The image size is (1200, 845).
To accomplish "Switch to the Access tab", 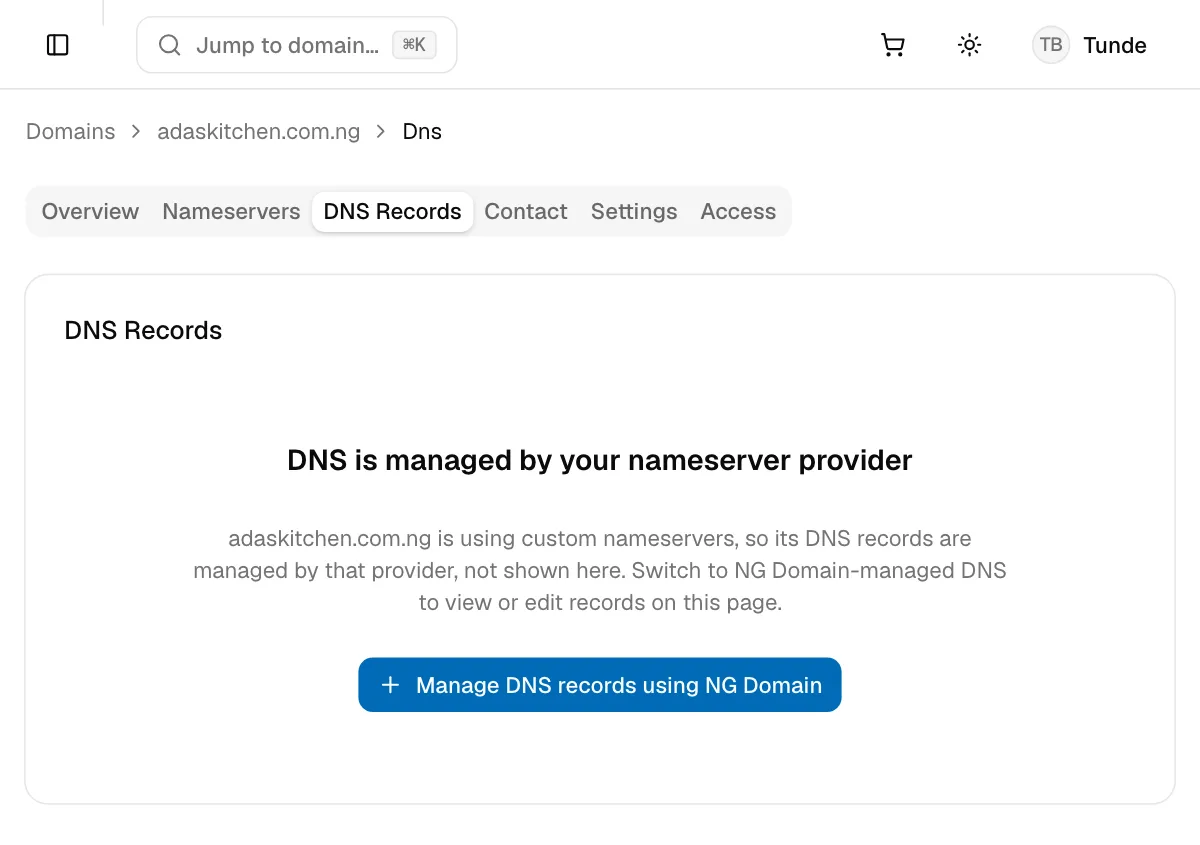I will 738,212.
